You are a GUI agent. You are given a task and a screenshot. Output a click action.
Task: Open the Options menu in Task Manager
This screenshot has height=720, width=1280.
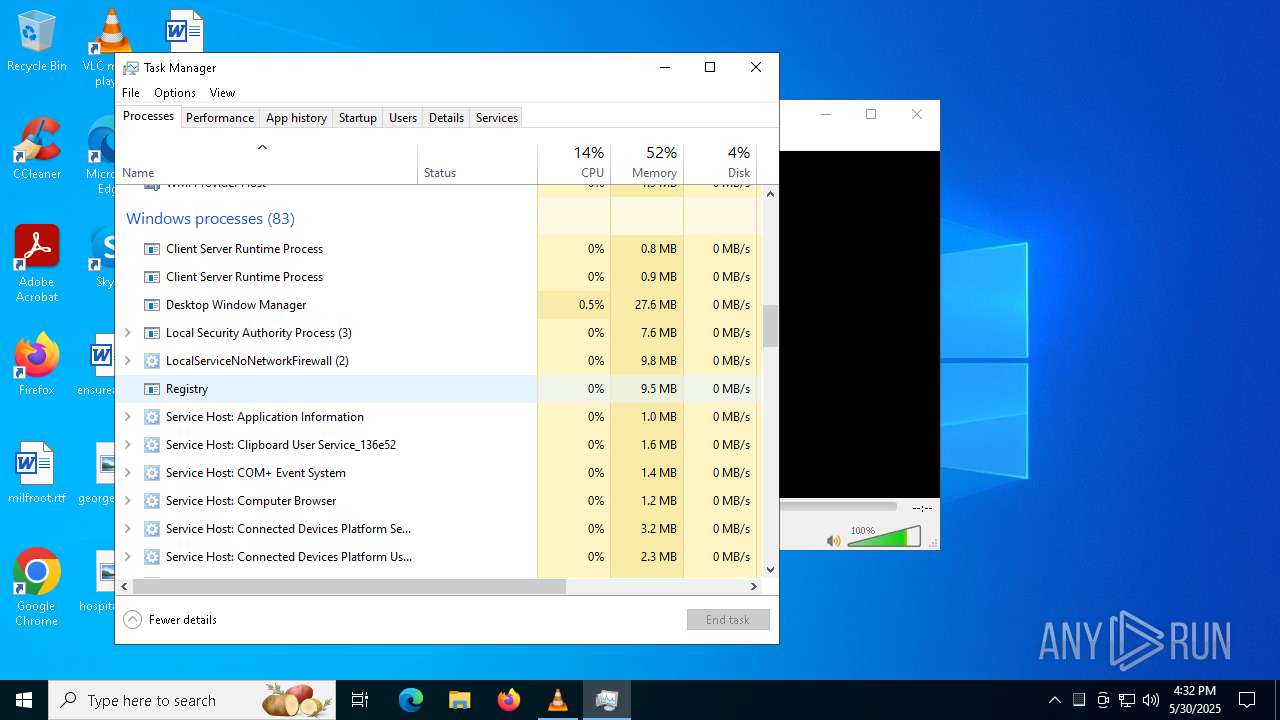point(175,93)
